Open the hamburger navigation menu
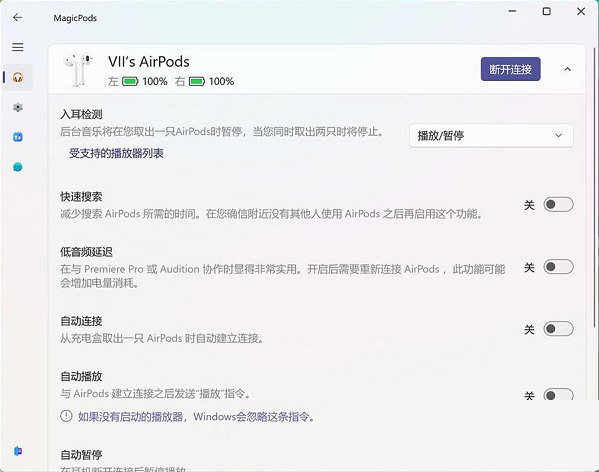Image resolution: width=599 pixels, height=472 pixels. pyautogui.click(x=18, y=47)
